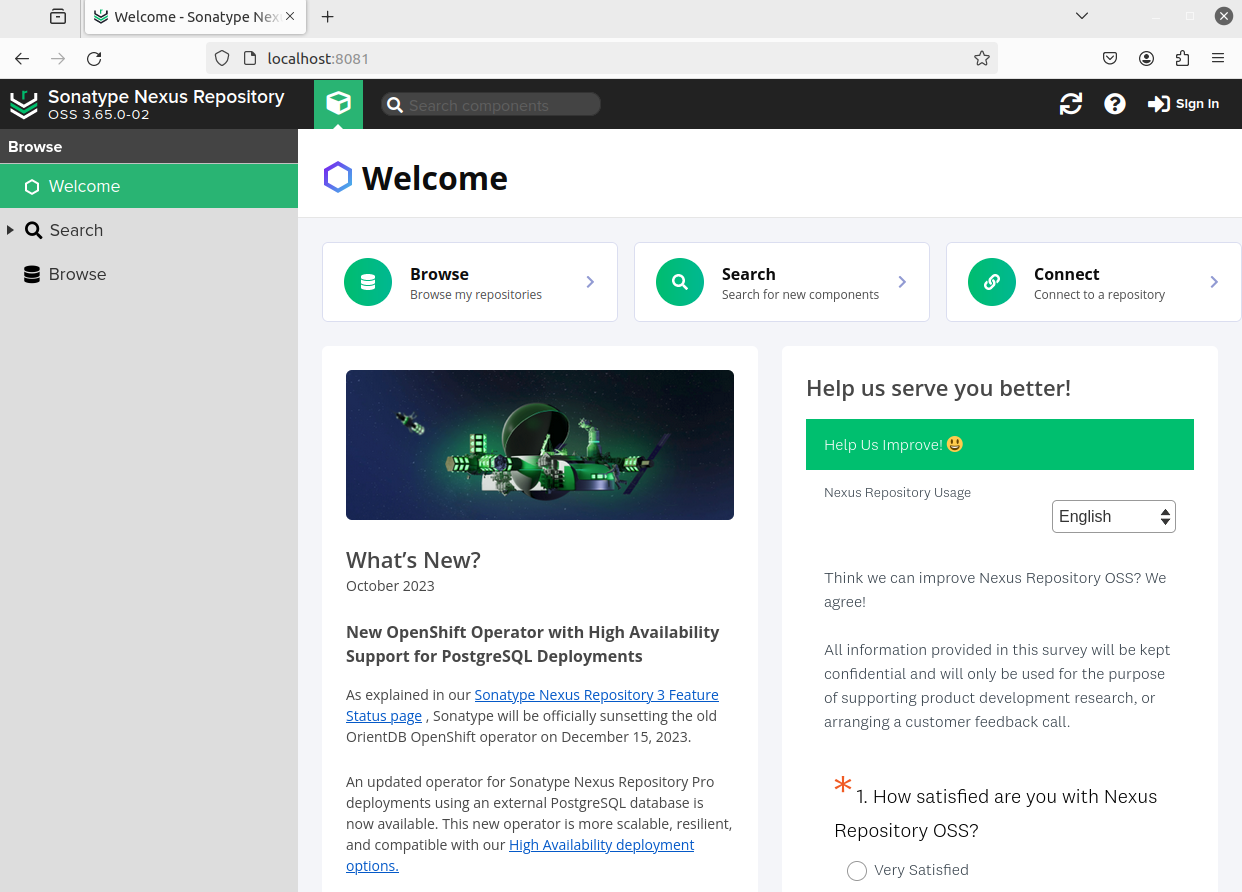Click the Browse my repositories card
Screen dimensions: 1242x892
(470, 282)
